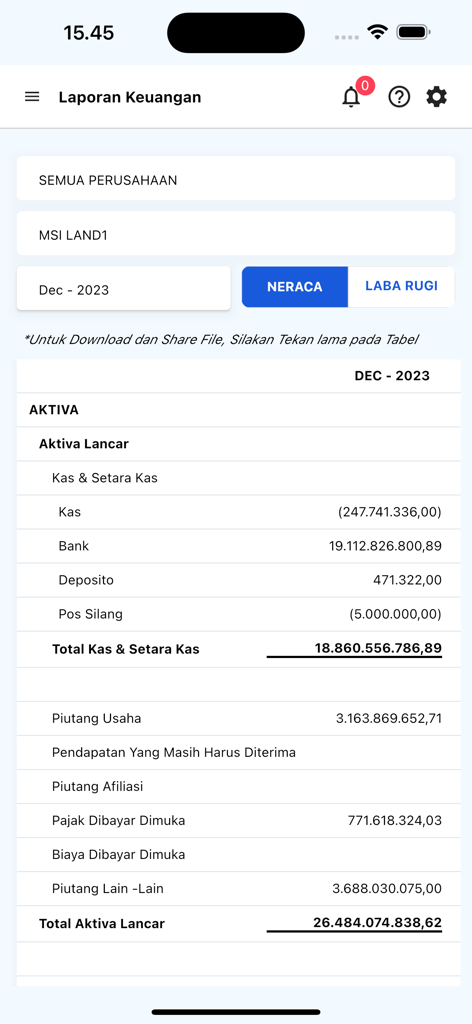Select the value (247.741.336,00)
Image resolution: width=472 pixels, height=1024 pixels.
[x=390, y=512]
